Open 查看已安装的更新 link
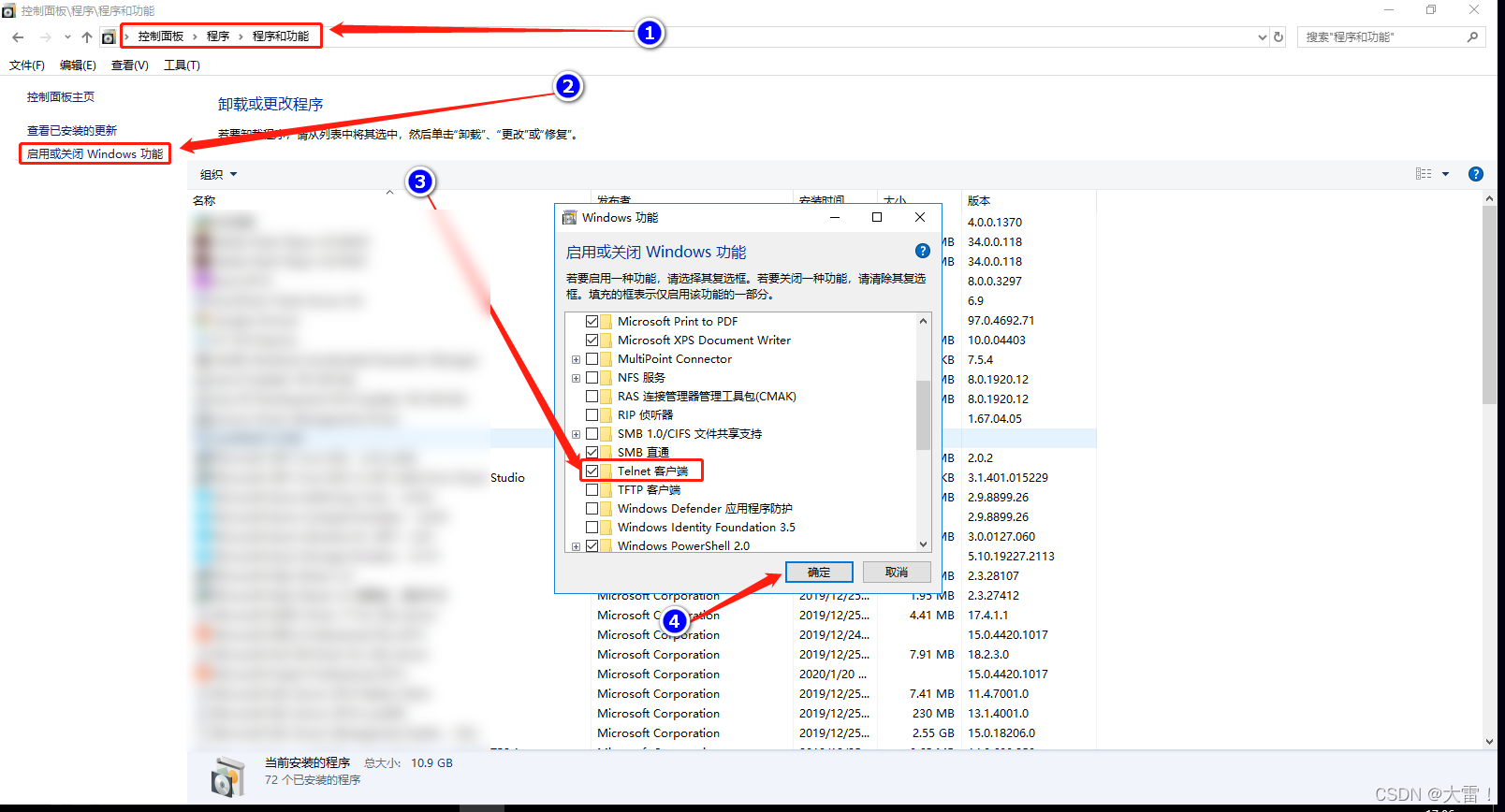 (x=72, y=131)
